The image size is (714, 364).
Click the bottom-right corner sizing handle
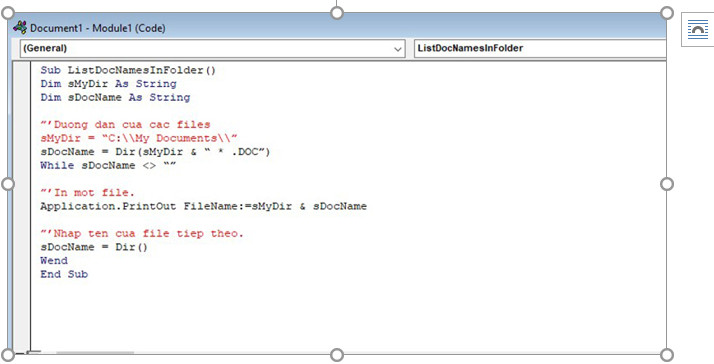pos(667,355)
